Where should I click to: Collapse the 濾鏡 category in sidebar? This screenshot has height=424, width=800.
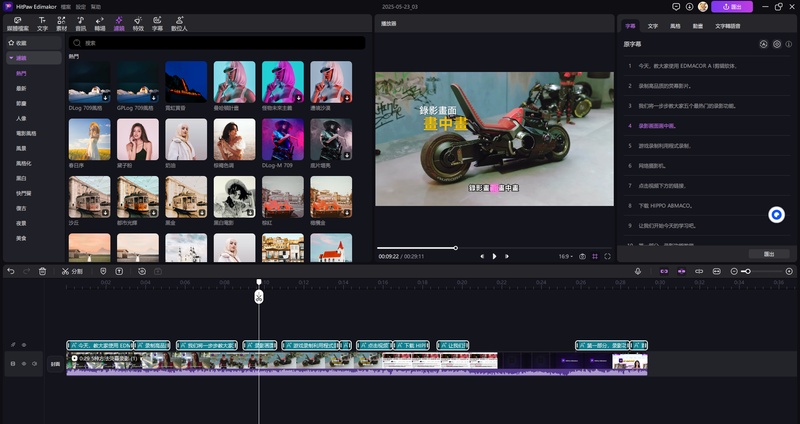(11, 58)
